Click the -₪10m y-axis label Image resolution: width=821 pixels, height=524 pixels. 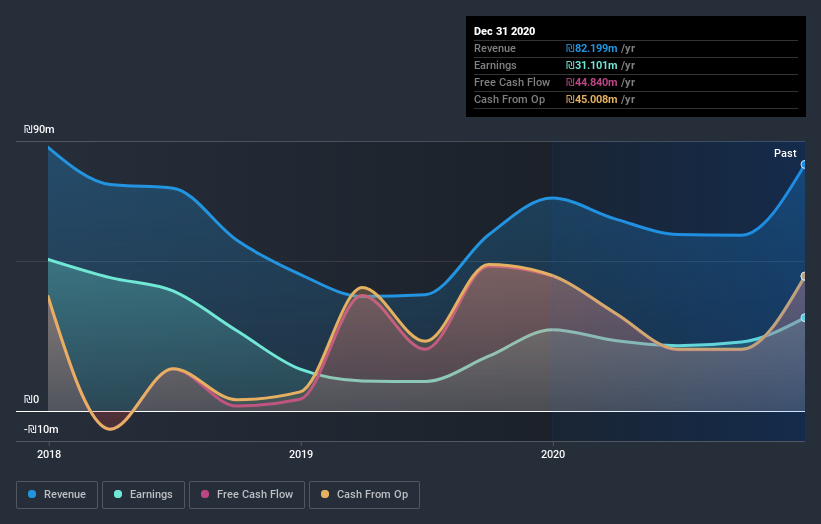point(41,429)
